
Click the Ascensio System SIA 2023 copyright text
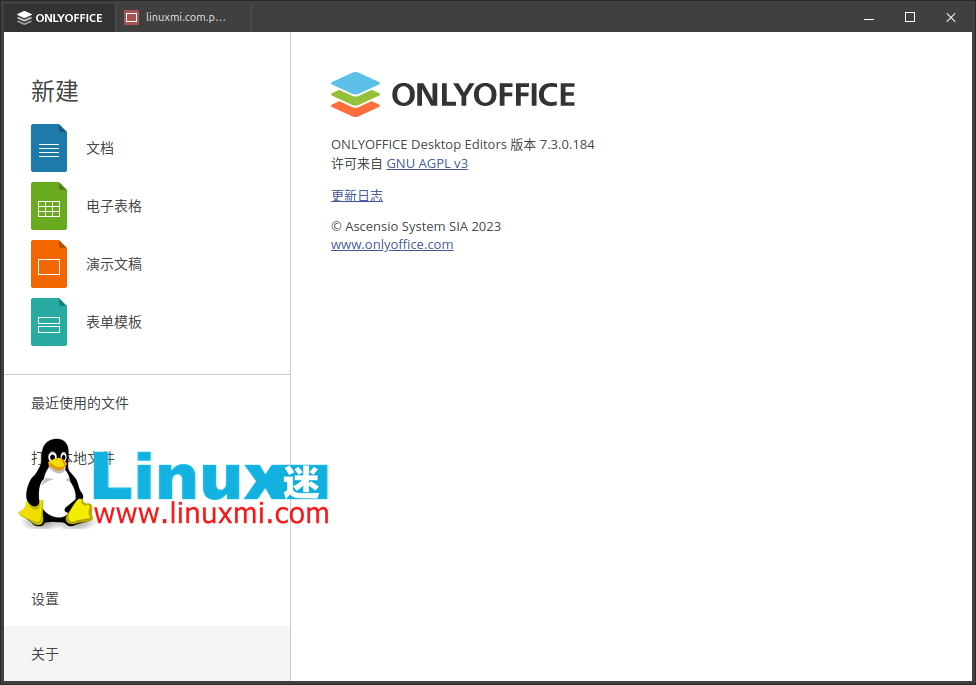click(x=416, y=226)
